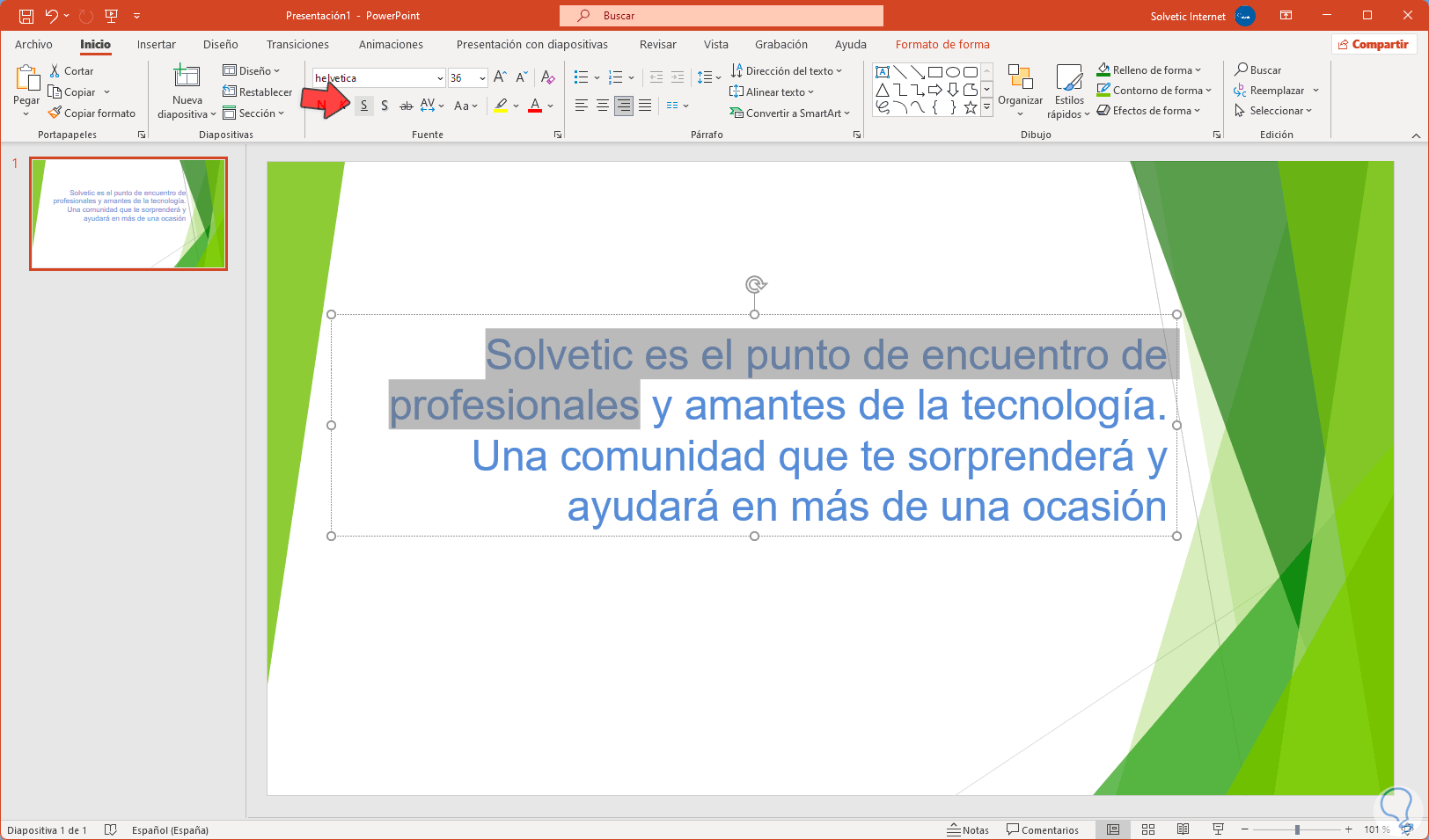1429x840 pixels.
Task: Open the Organizar arrange menu
Action: click(1021, 91)
